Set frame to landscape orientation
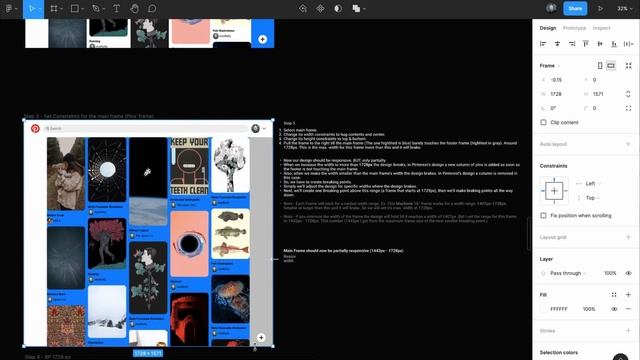 [x=611, y=66]
